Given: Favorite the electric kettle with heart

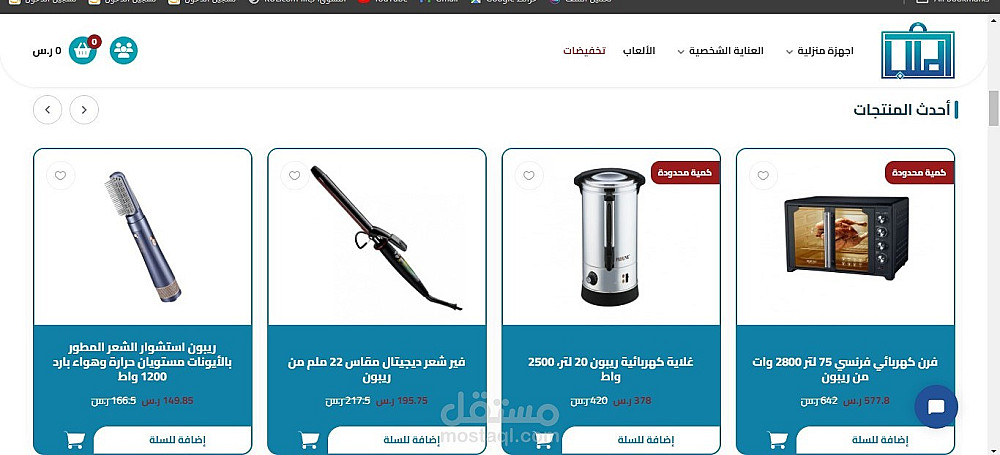Looking at the screenshot, I should tap(529, 175).
